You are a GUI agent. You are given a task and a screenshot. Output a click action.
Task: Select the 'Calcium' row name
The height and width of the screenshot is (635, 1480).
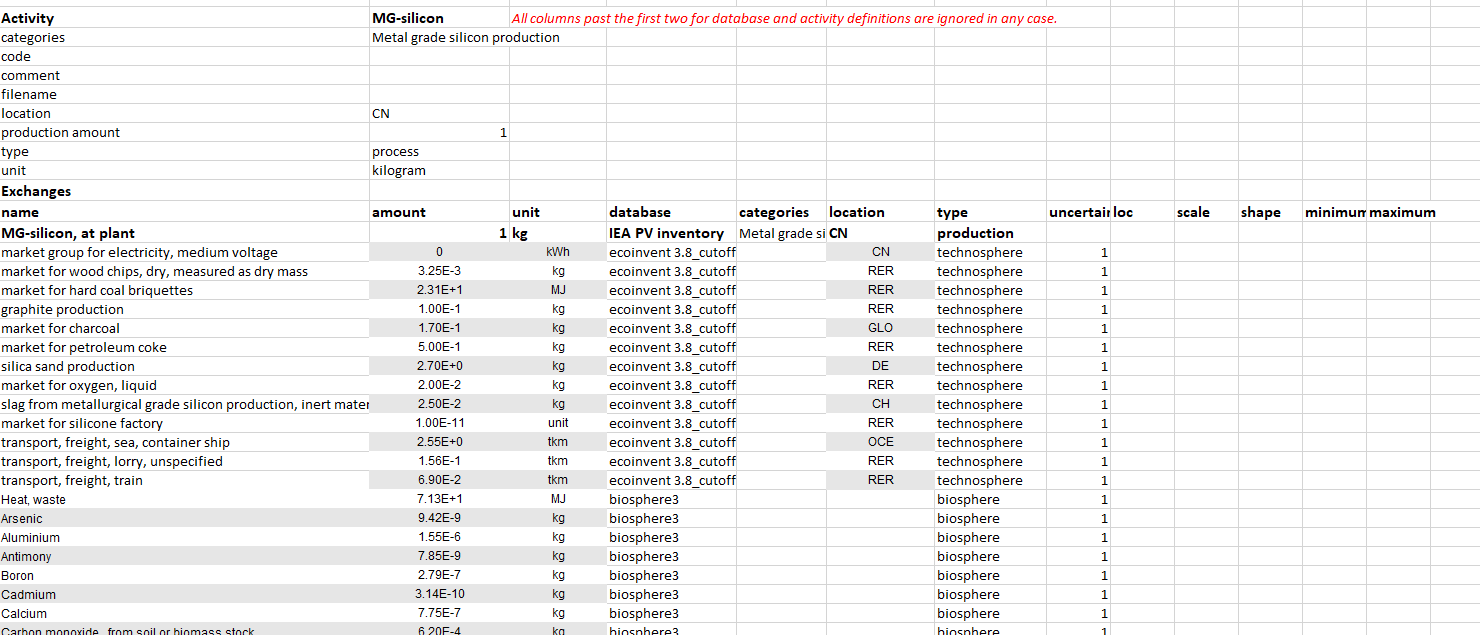coord(185,613)
